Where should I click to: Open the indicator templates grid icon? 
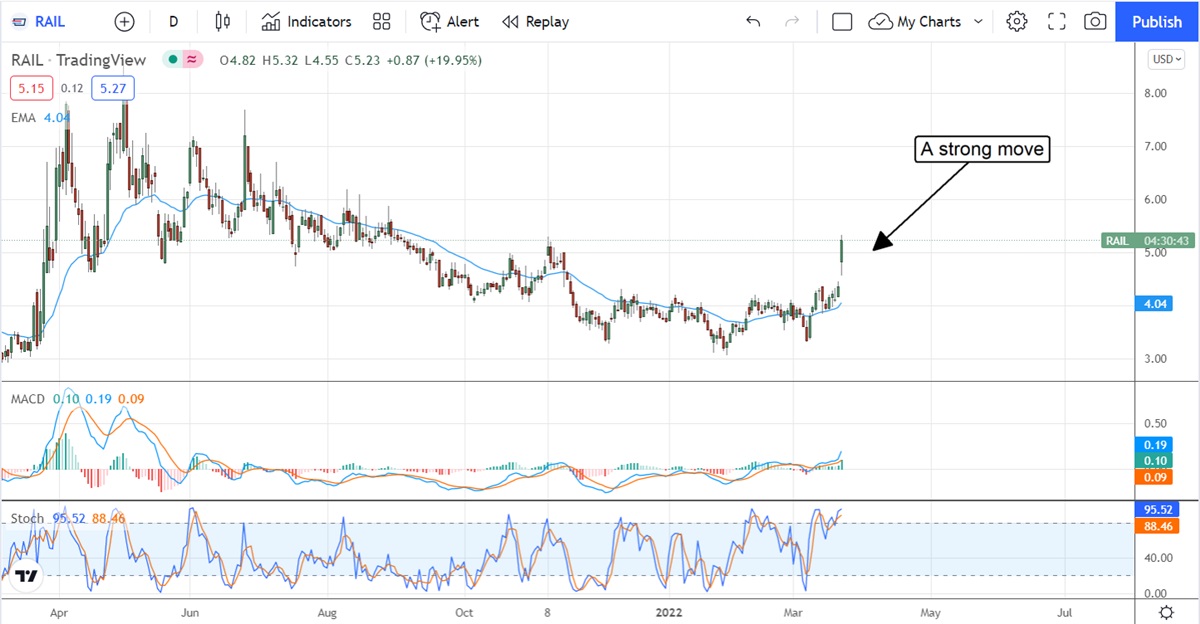tap(381, 21)
